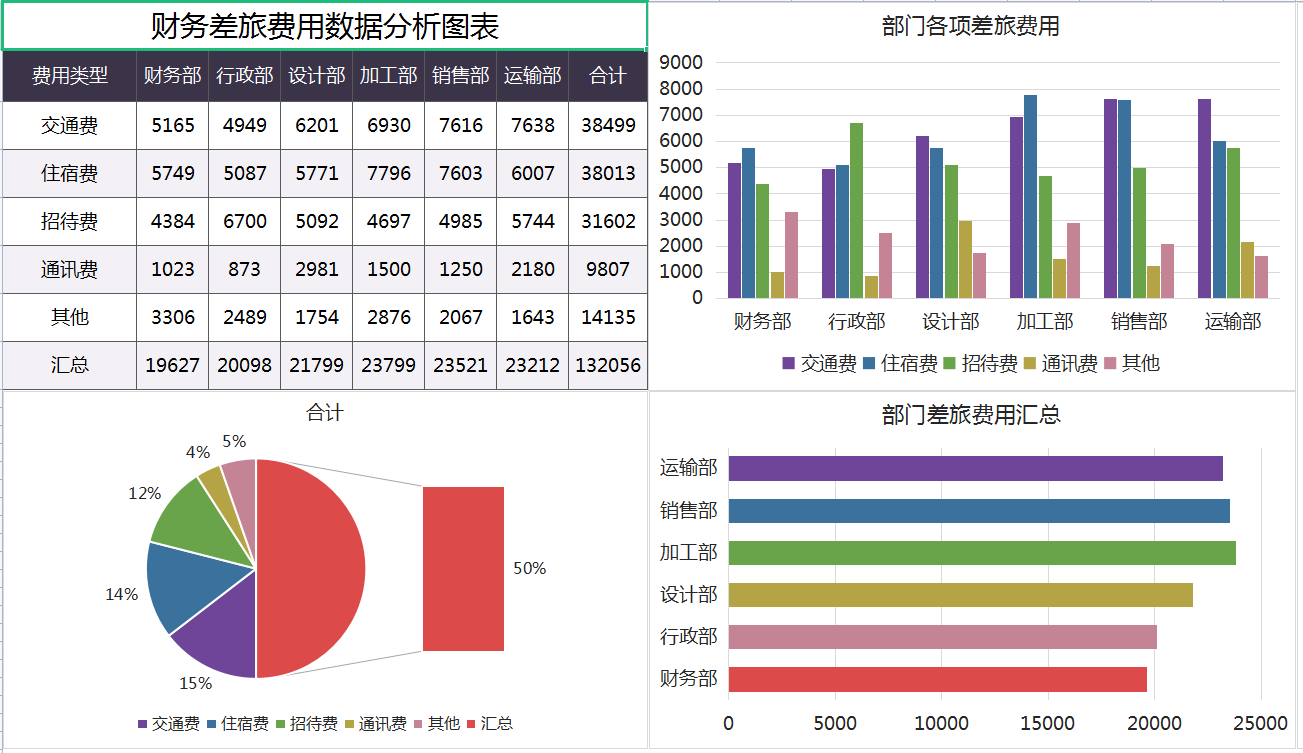
Task: Click the green 加工部 bar in the summary chart
Action: pyautogui.click(x=980, y=552)
